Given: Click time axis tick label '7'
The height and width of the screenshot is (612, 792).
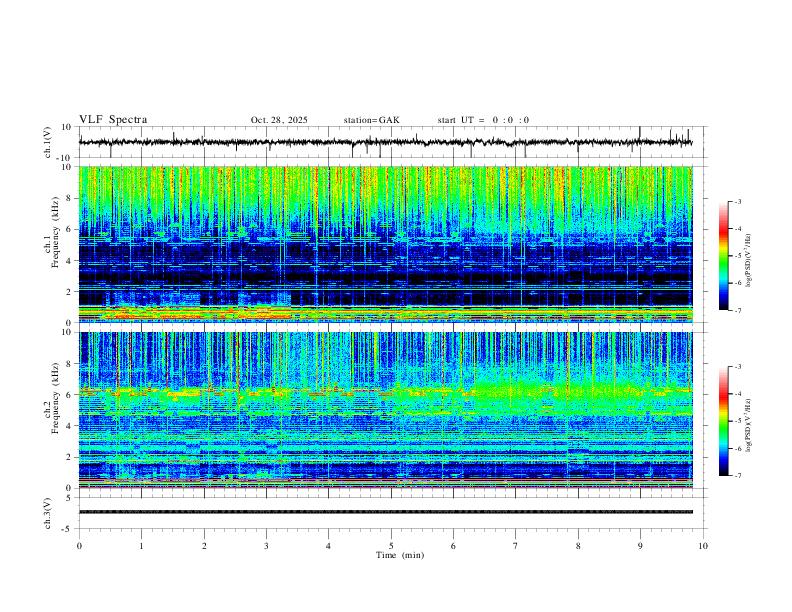Looking at the screenshot, I should point(516,546).
